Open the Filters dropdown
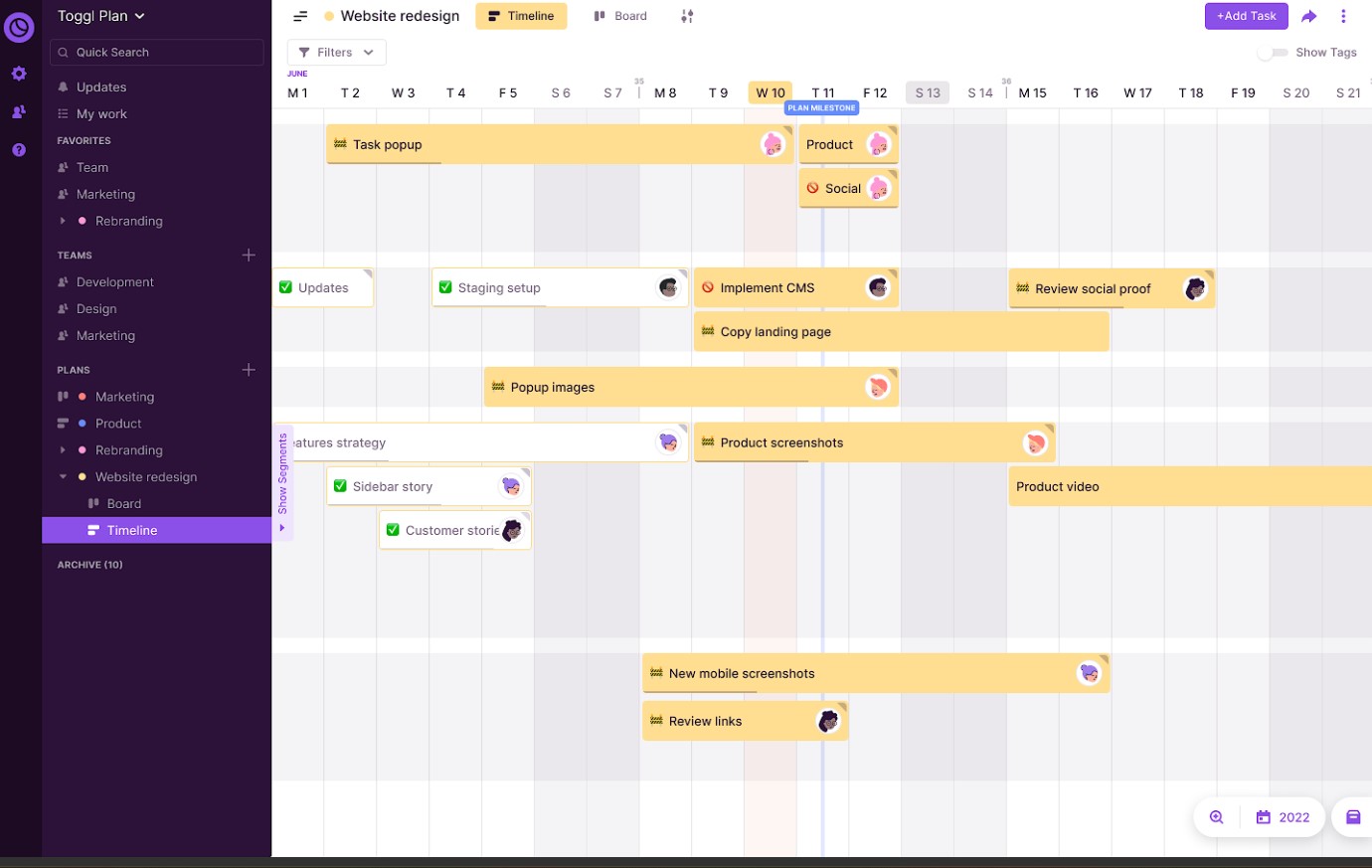Screen dimensions: 1372x868 pyautogui.click(x=336, y=53)
